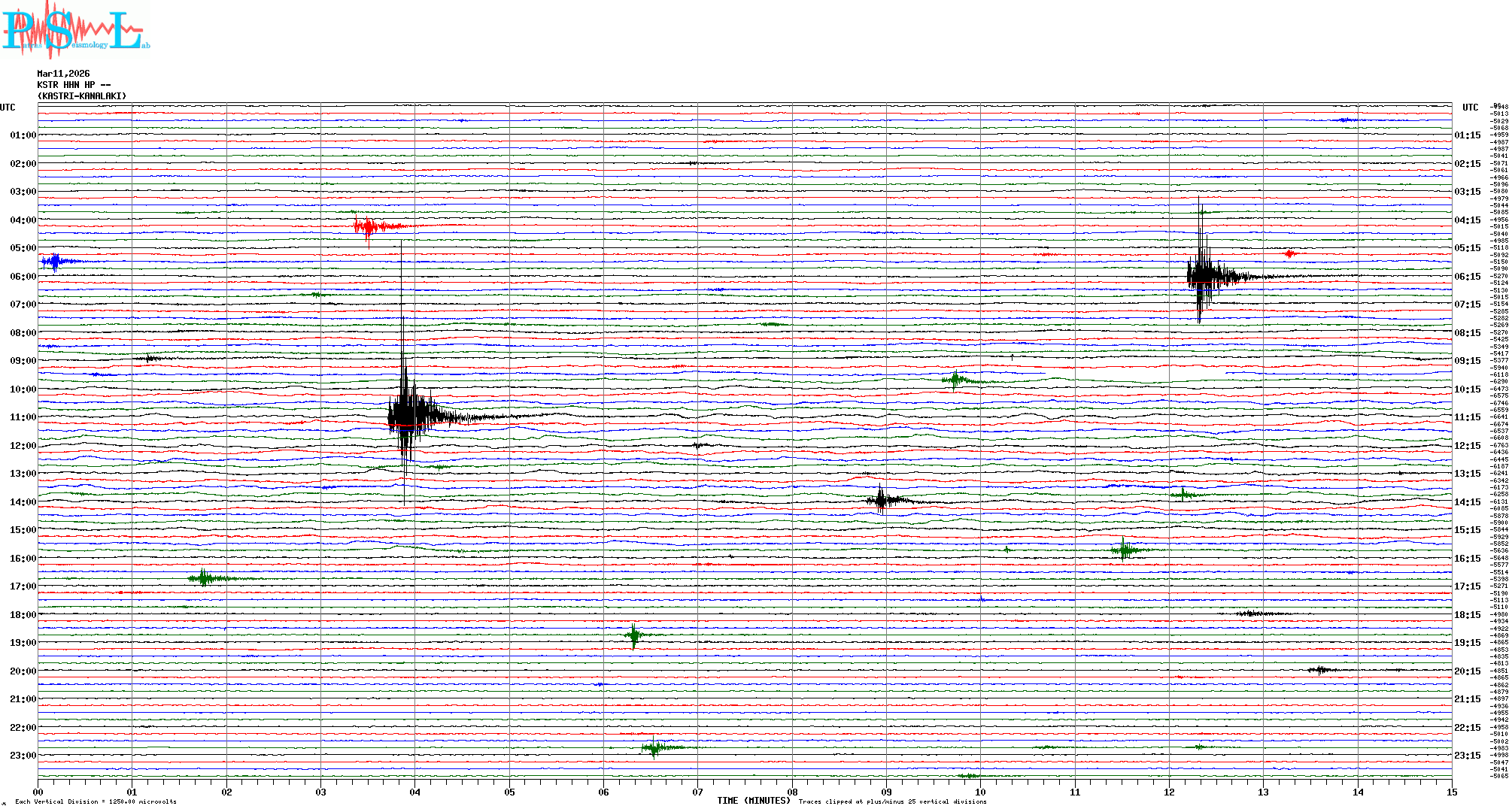1512x812 pixels.
Task: Select the KSTR HHN HP station text
Action: (73, 85)
